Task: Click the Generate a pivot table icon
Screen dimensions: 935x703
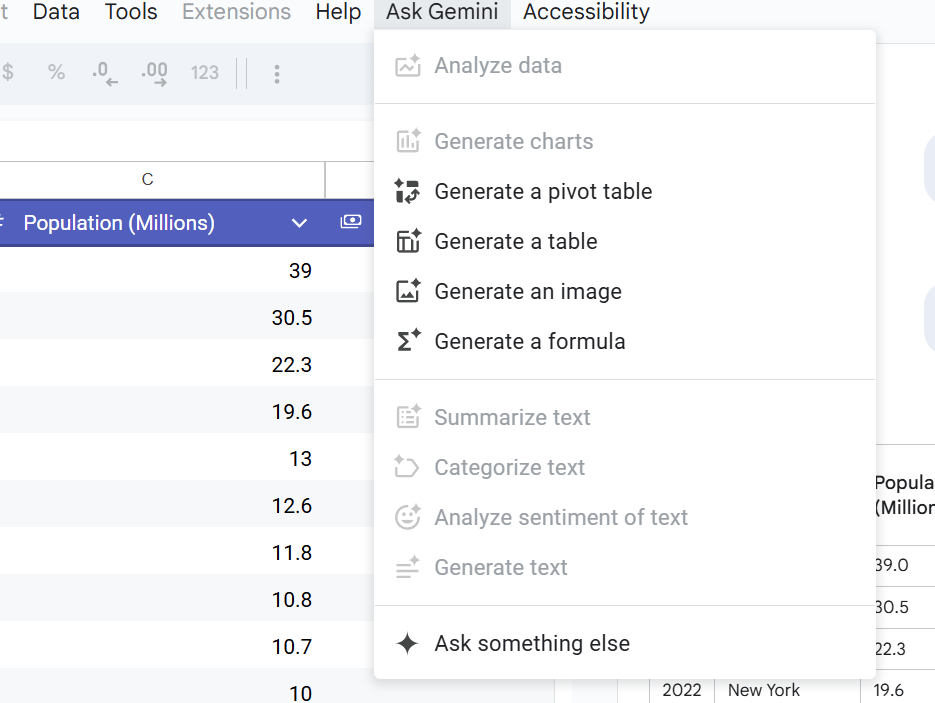Action: tap(407, 192)
